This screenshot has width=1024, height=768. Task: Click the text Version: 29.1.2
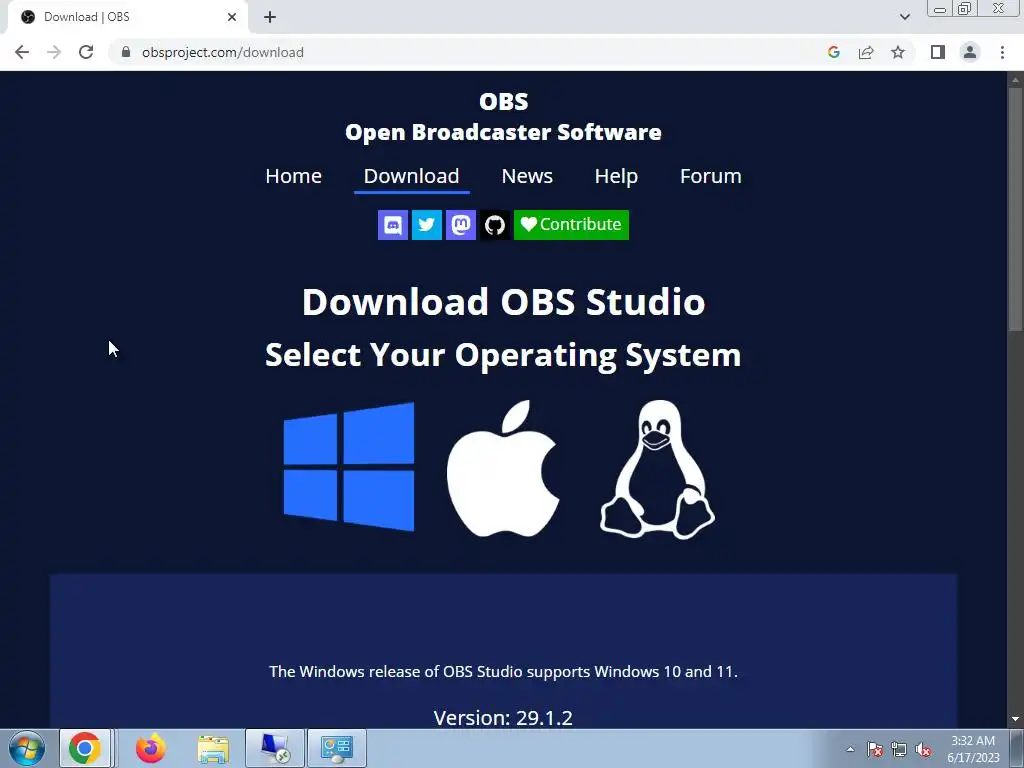point(504,718)
